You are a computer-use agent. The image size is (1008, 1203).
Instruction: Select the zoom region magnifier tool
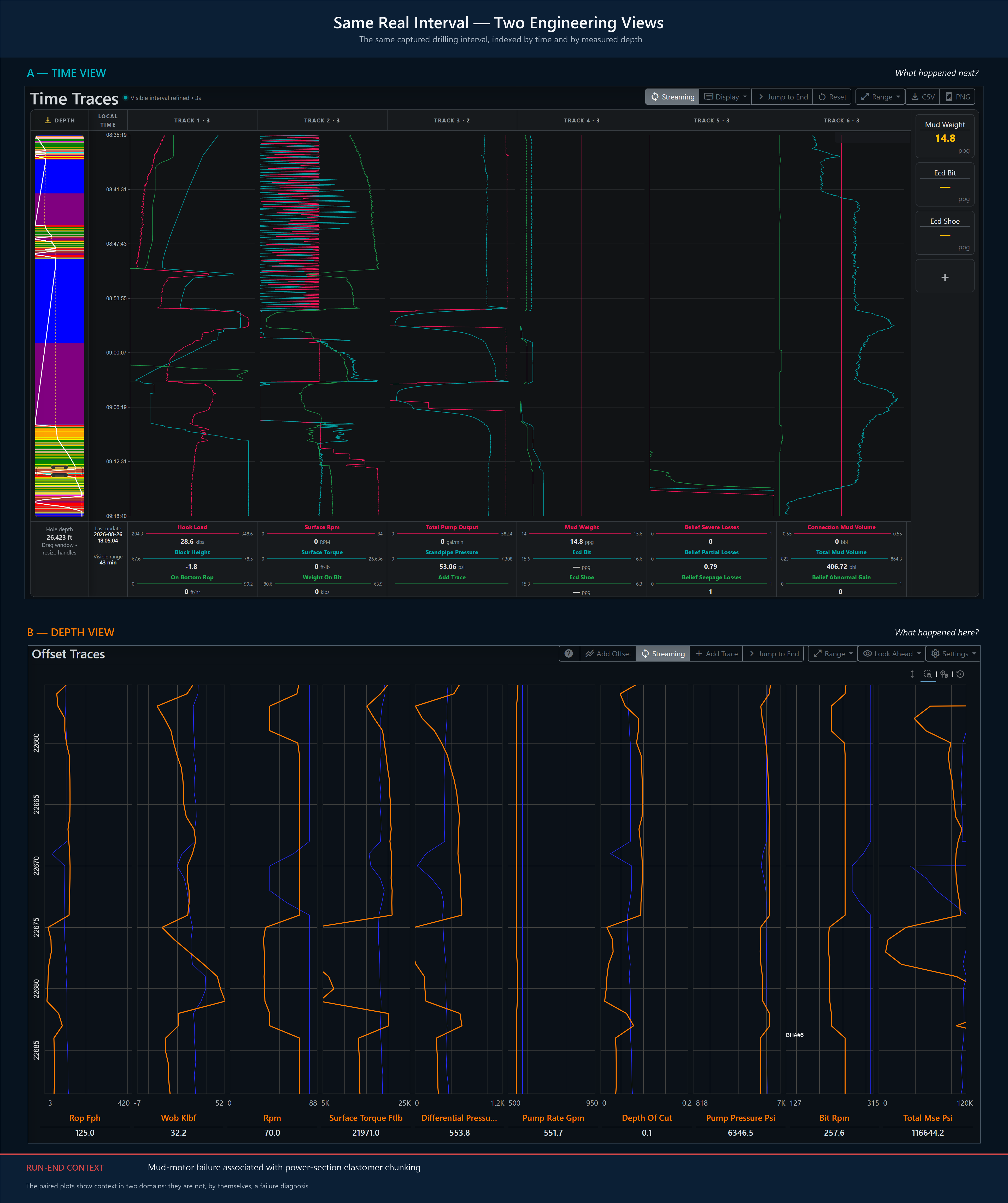[928, 674]
